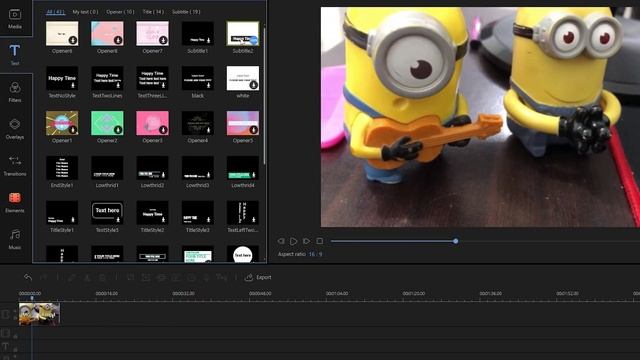Switch to the Title (14) tab

[x=153, y=12]
